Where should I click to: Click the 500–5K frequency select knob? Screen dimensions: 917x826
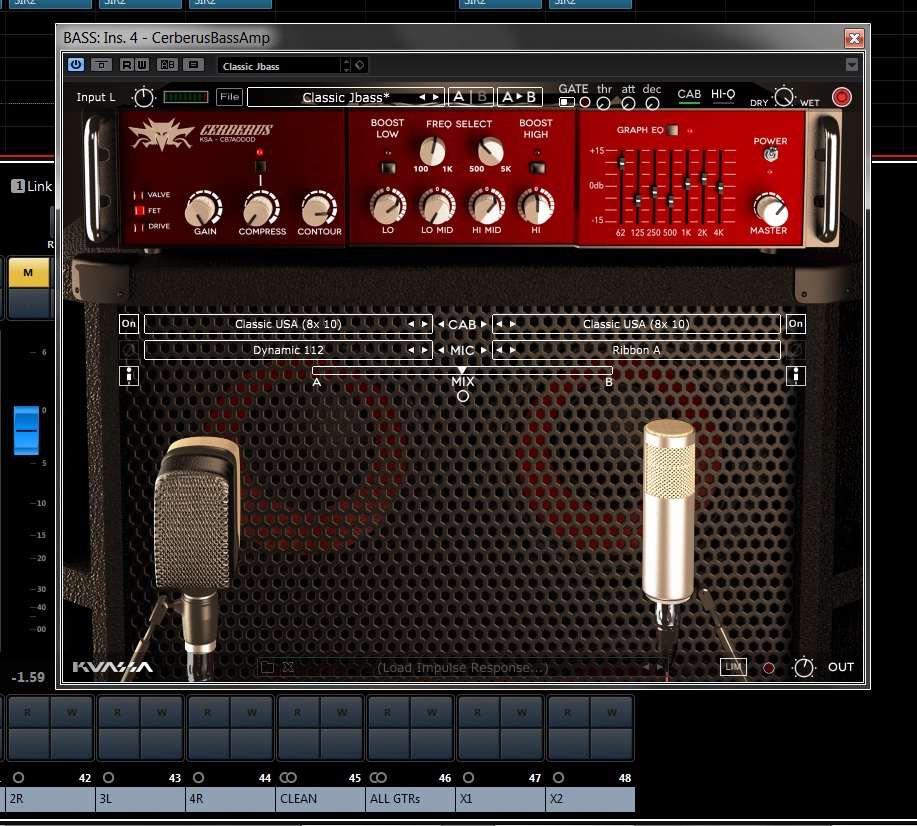point(490,150)
